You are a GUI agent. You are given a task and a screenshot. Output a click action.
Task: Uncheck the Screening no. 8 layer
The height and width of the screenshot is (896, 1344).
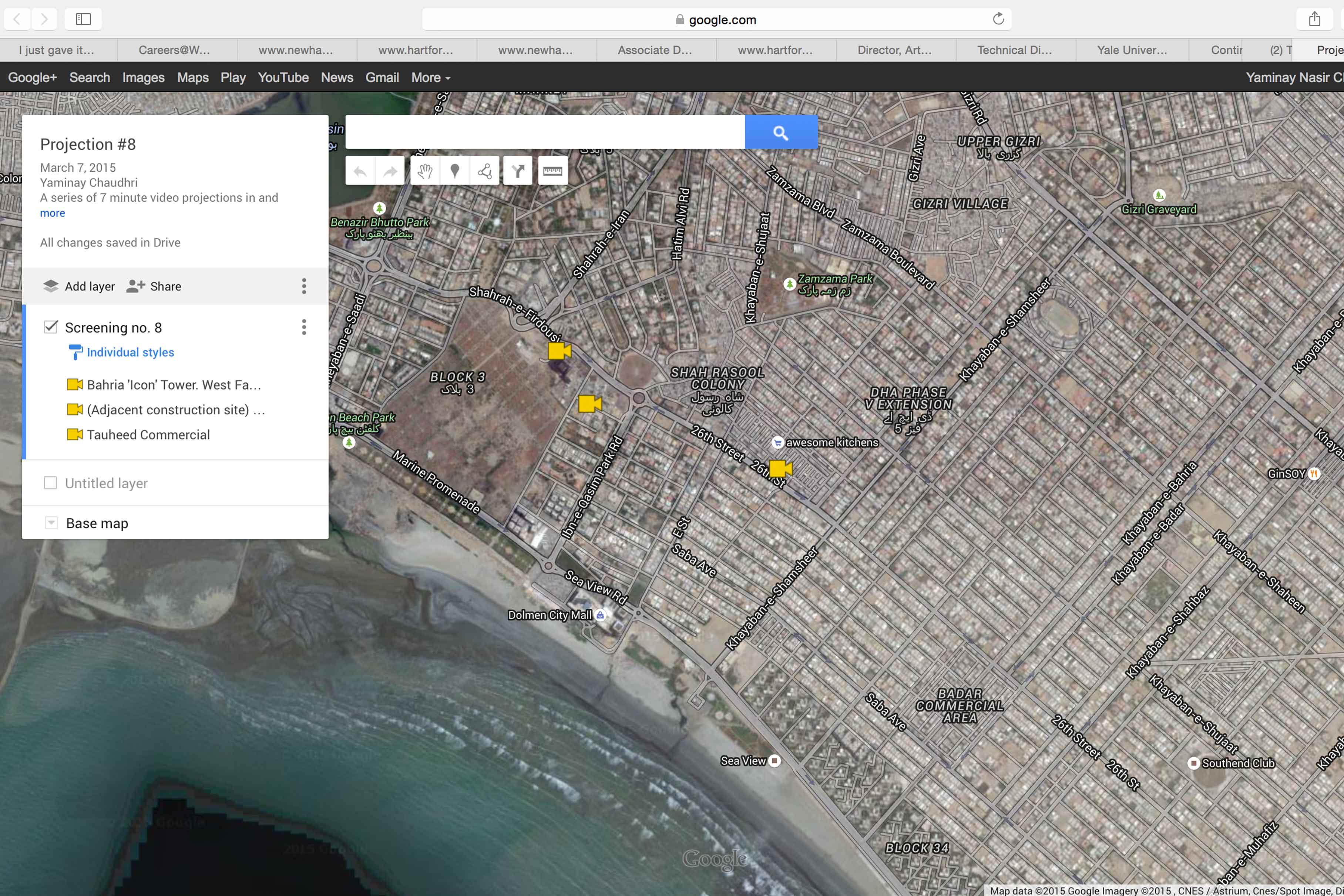(51, 327)
